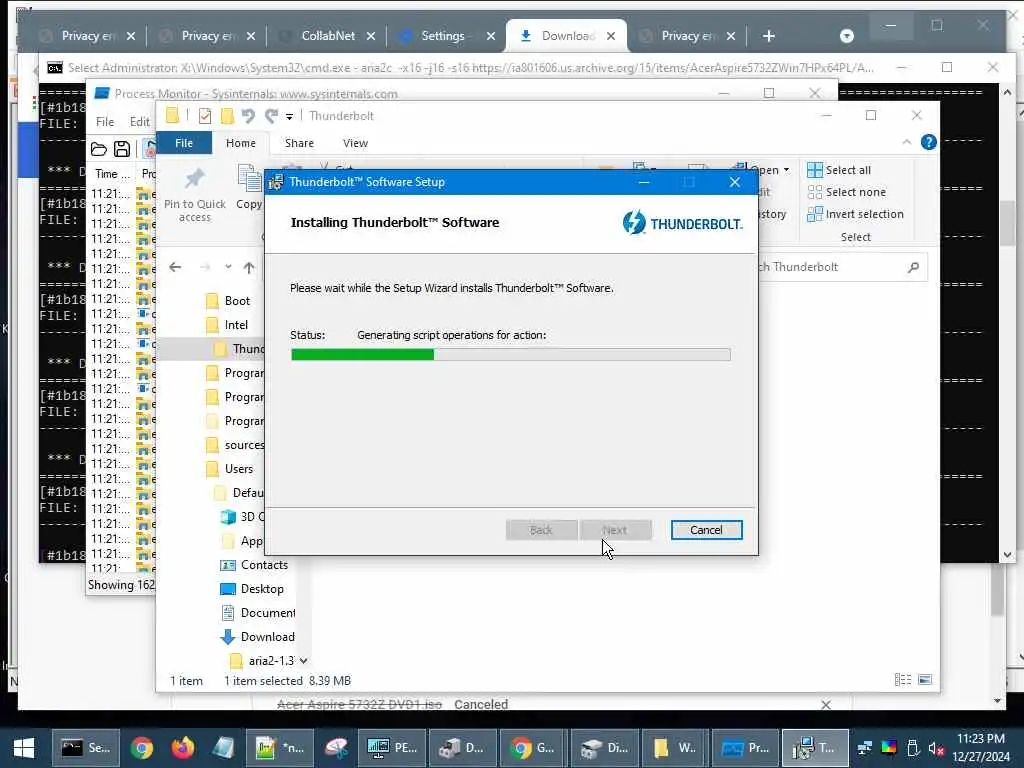Switch to the View ribbon tab
Screen dimensions: 1024x768
[x=355, y=143]
